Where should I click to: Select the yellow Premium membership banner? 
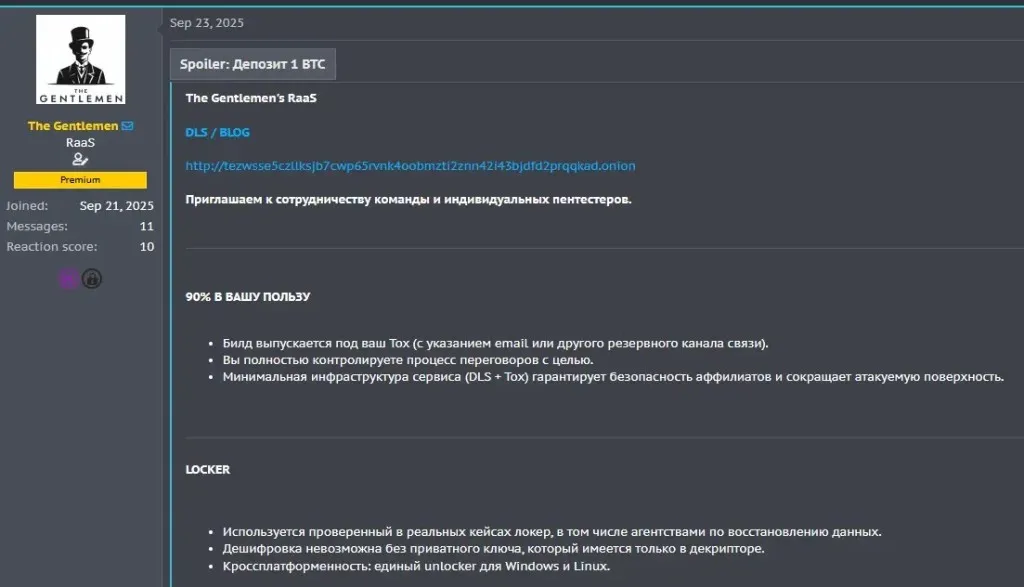click(x=80, y=180)
